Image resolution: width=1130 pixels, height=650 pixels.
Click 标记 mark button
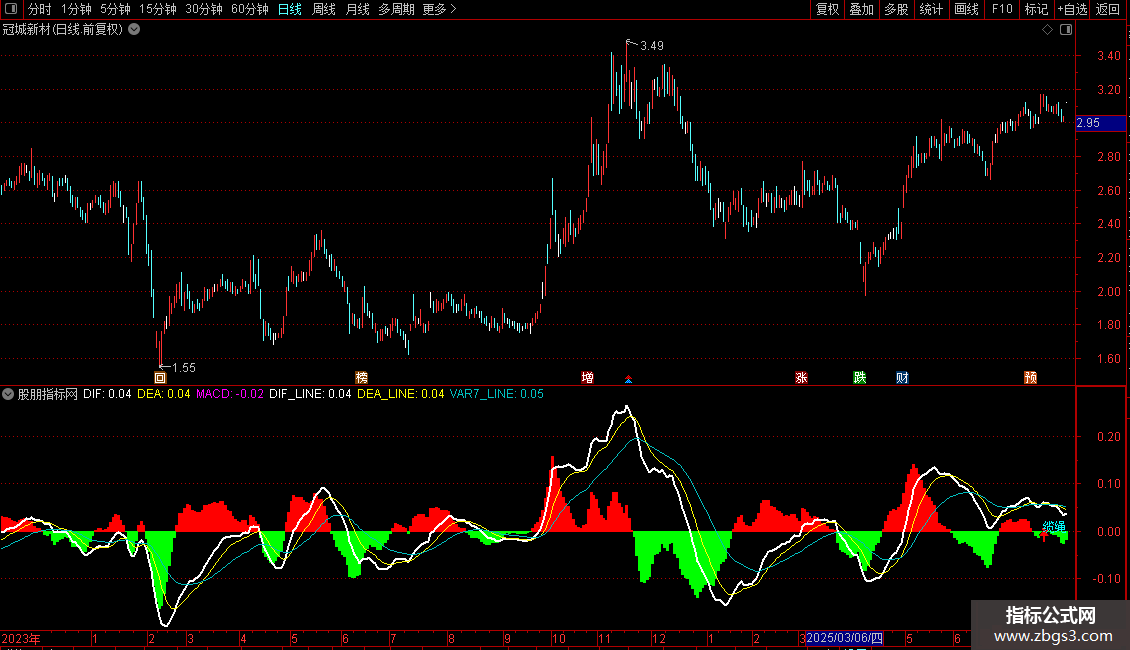point(1036,9)
